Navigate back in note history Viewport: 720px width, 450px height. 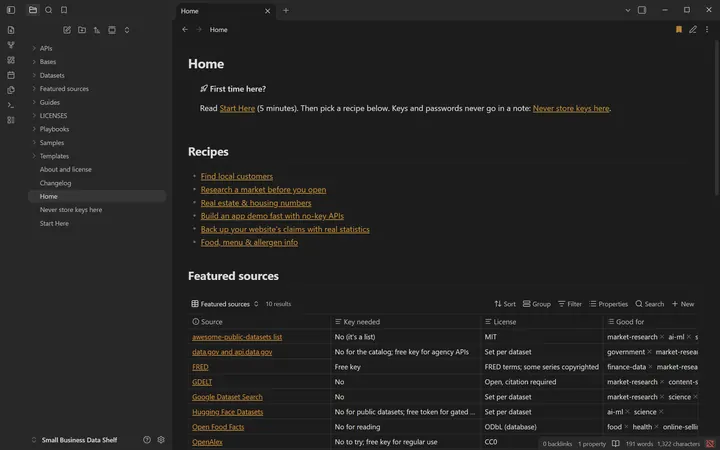(185, 29)
